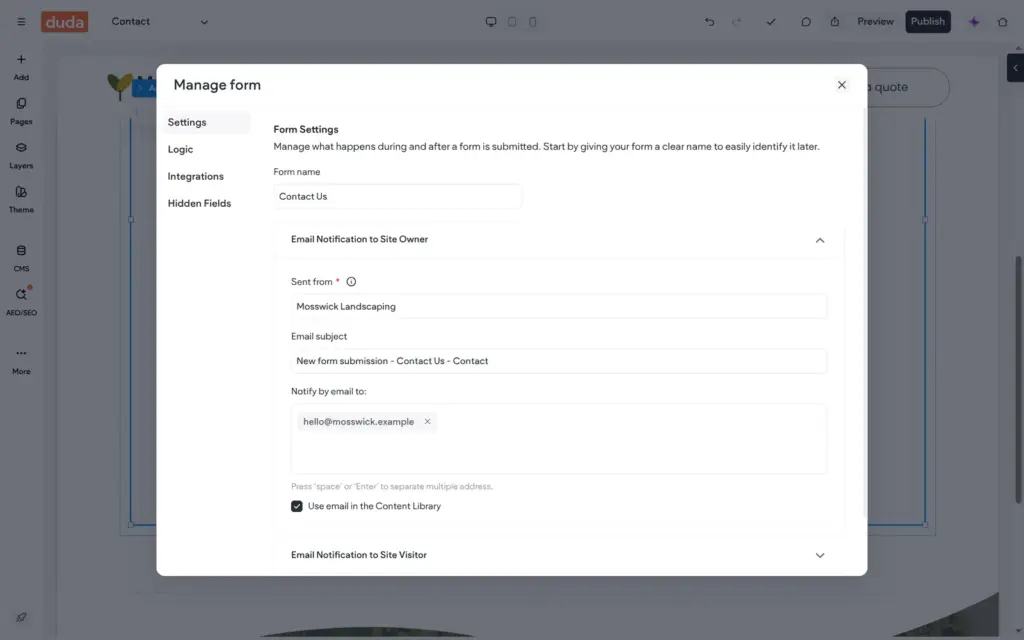This screenshot has height=640, width=1024.
Task: Switch to desktop view icon
Action: point(490,22)
